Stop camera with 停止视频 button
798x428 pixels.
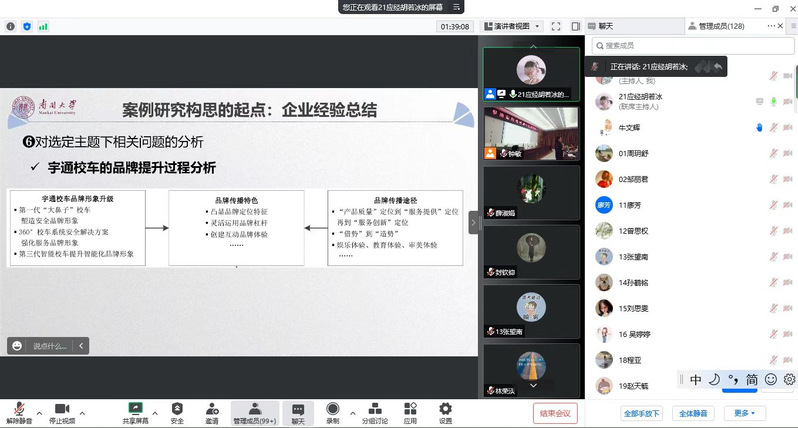click(62, 412)
